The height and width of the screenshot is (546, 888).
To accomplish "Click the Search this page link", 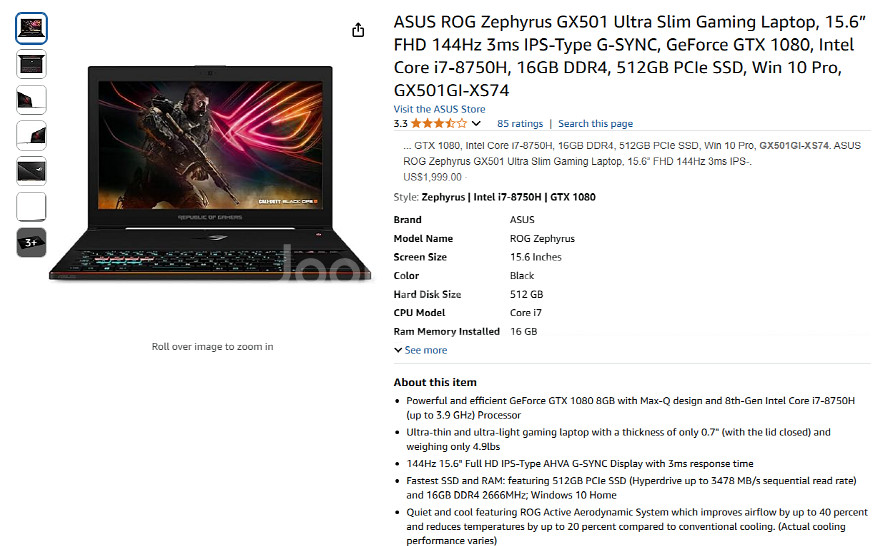I will pyautogui.click(x=595, y=123).
